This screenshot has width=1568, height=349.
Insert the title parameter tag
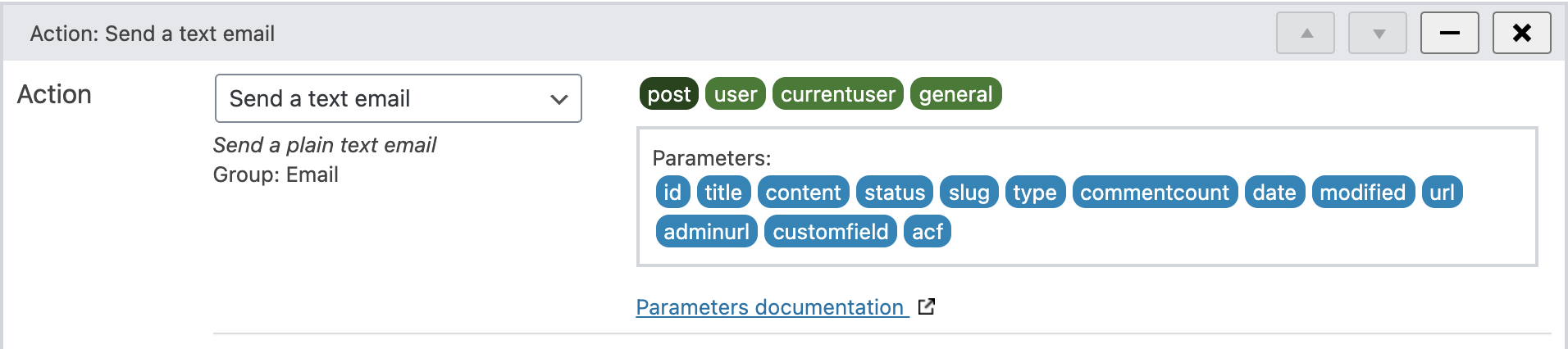click(x=723, y=193)
